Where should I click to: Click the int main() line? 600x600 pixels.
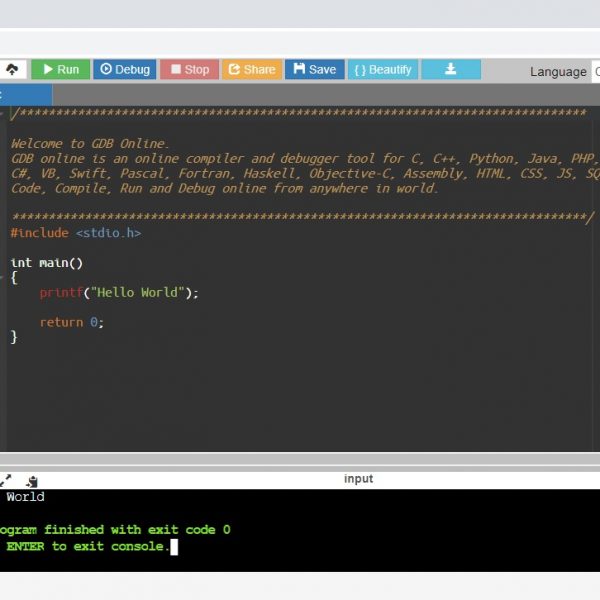(46, 263)
